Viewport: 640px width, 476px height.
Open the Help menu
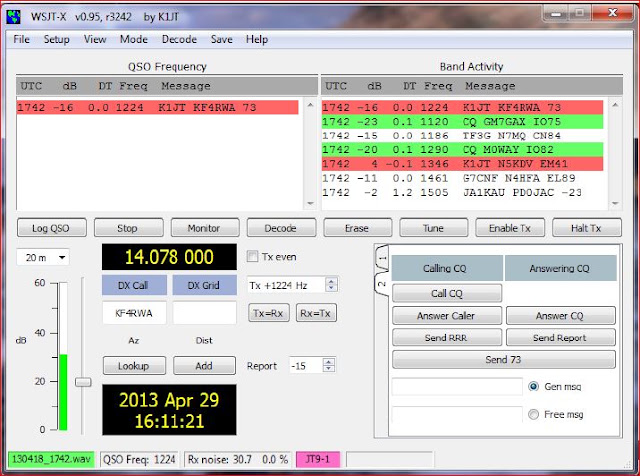[257, 40]
